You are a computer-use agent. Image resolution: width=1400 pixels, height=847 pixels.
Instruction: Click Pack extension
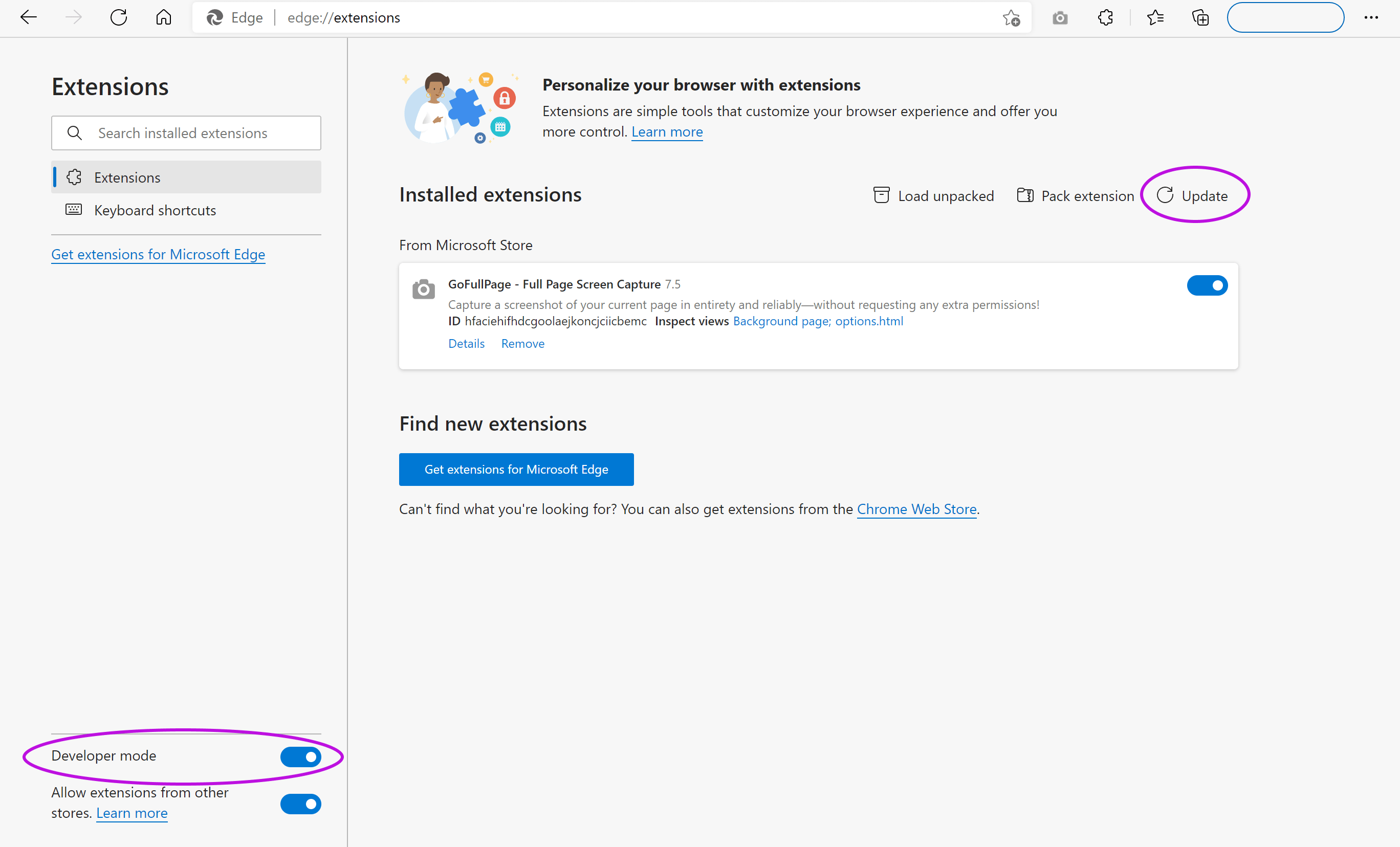point(1075,195)
